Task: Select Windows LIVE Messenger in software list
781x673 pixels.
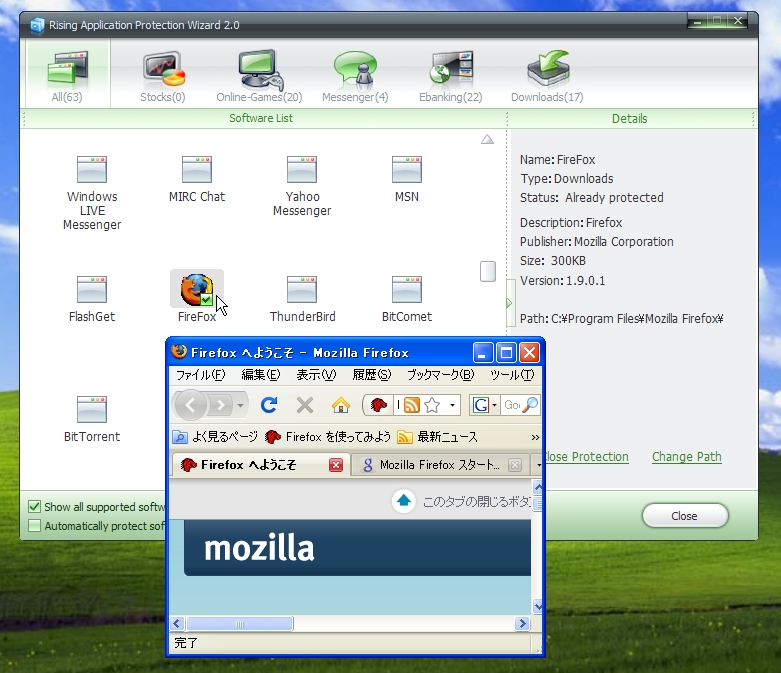Action: pyautogui.click(x=92, y=193)
